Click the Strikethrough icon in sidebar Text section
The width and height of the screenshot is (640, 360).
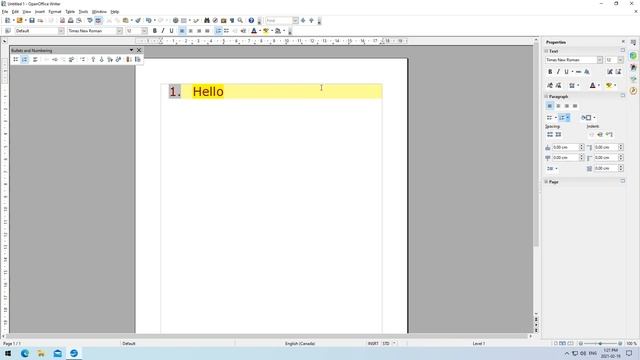coord(578,72)
